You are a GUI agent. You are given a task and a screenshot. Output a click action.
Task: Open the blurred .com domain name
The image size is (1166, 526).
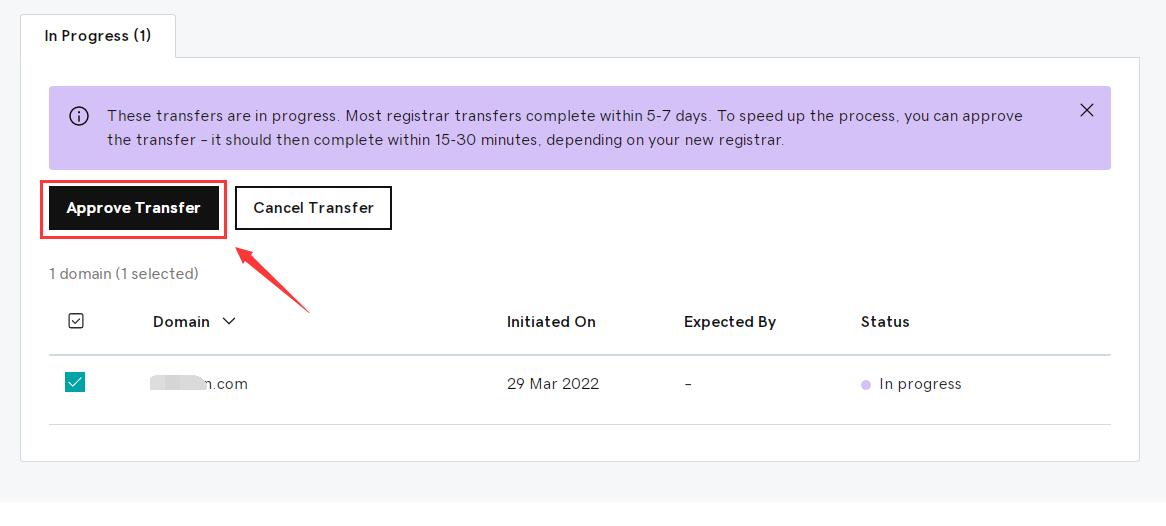pos(199,384)
